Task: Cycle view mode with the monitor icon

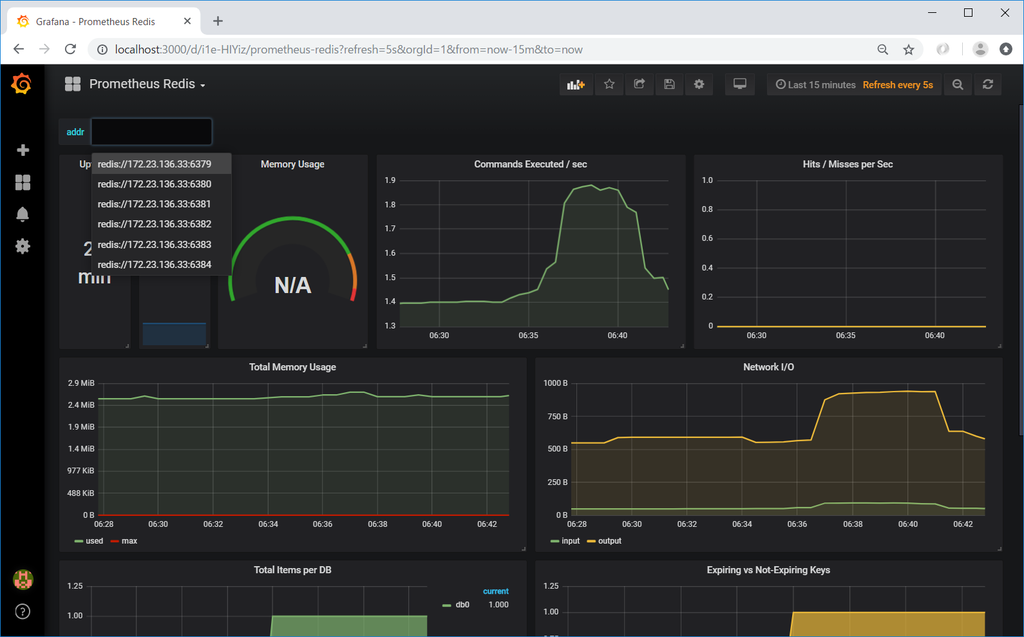Action: click(740, 84)
